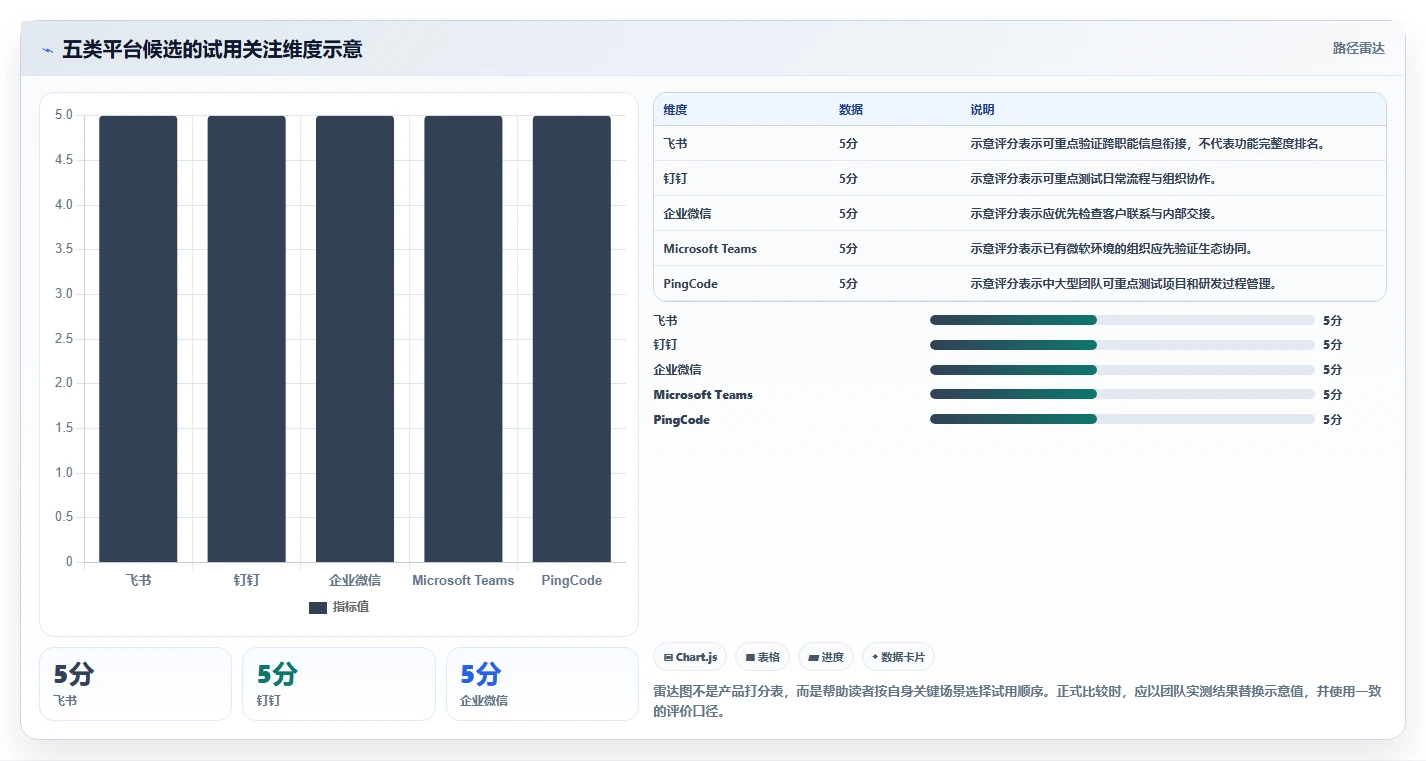Click the 进度 tag chip
1426x761 pixels.
(x=826, y=657)
